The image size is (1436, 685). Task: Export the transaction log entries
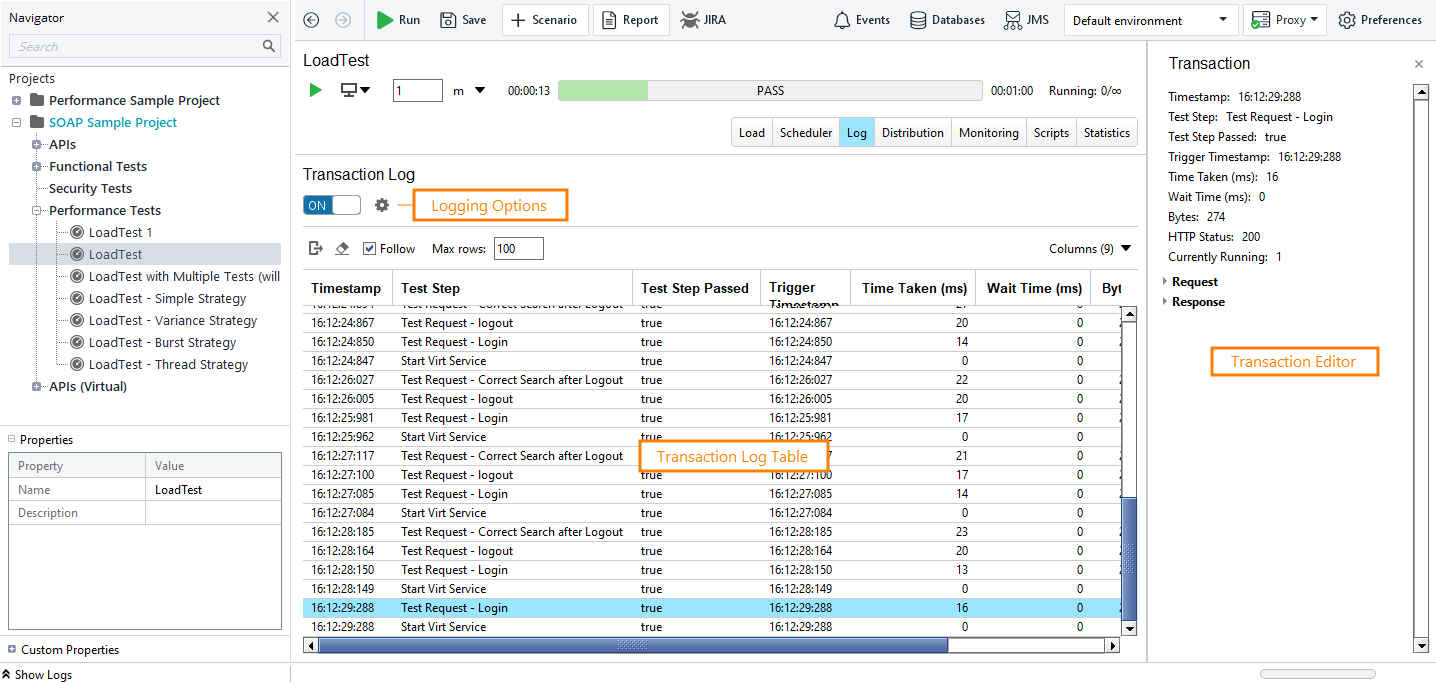(315, 247)
